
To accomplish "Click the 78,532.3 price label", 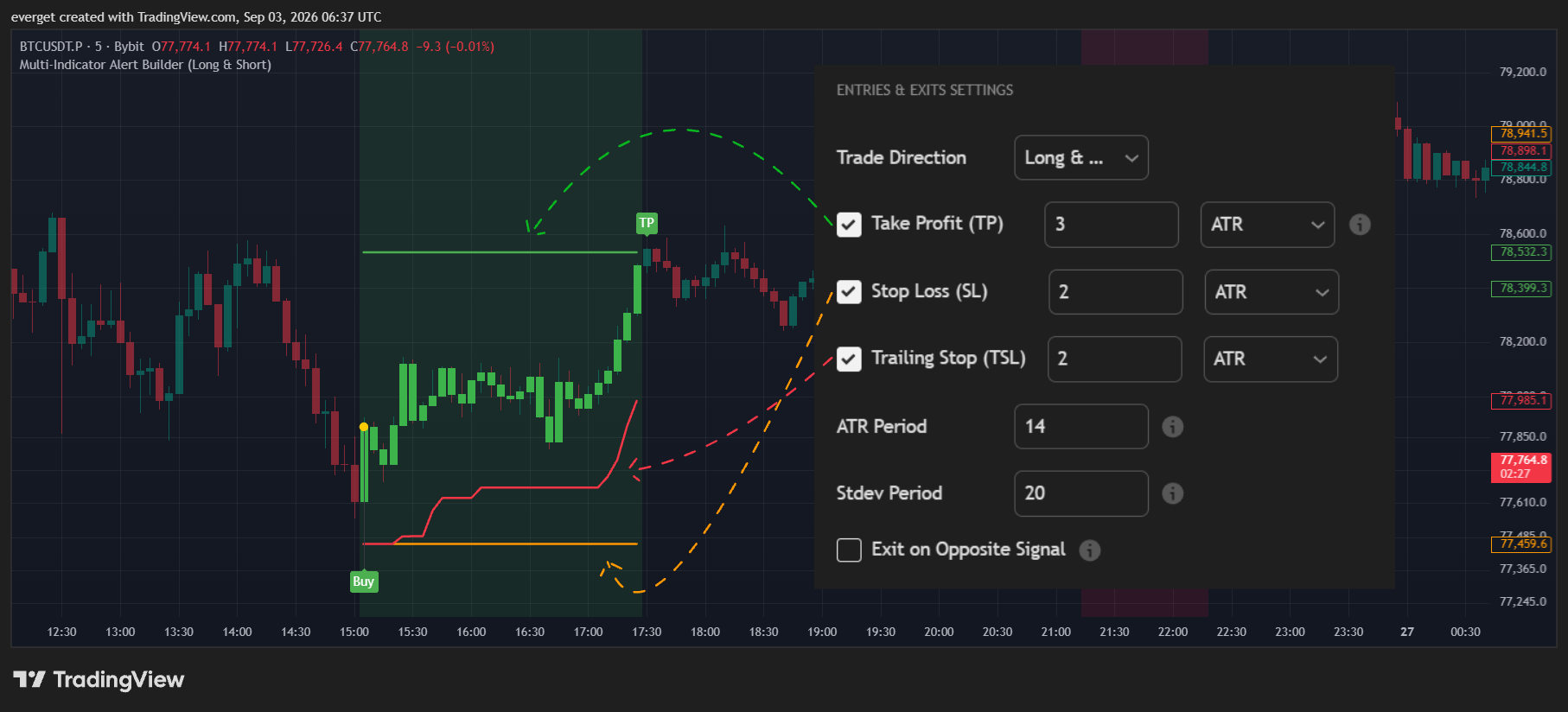I will [1521, 252].
